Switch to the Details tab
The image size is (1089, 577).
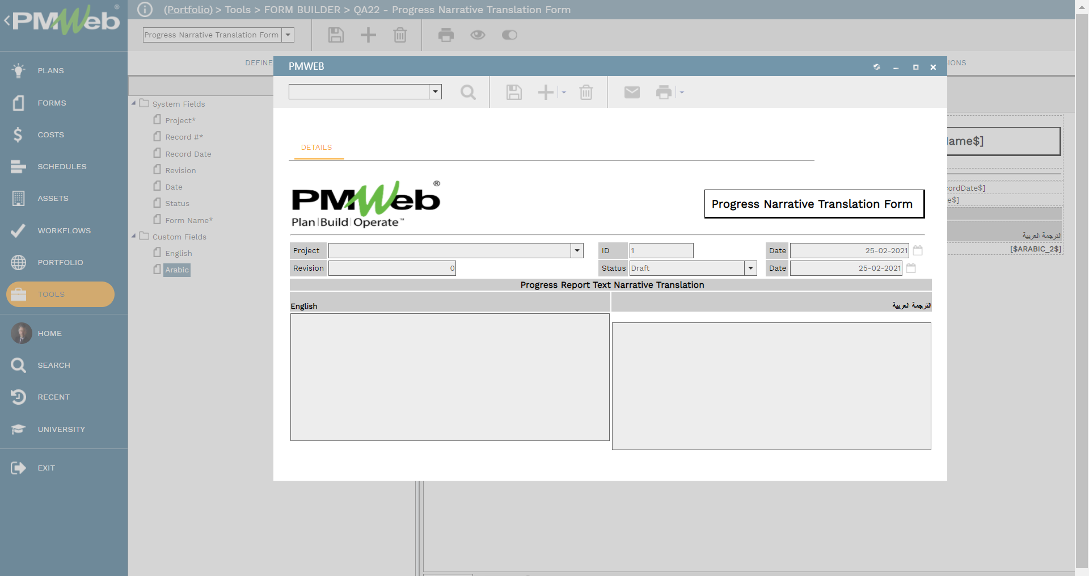(317, 147)
